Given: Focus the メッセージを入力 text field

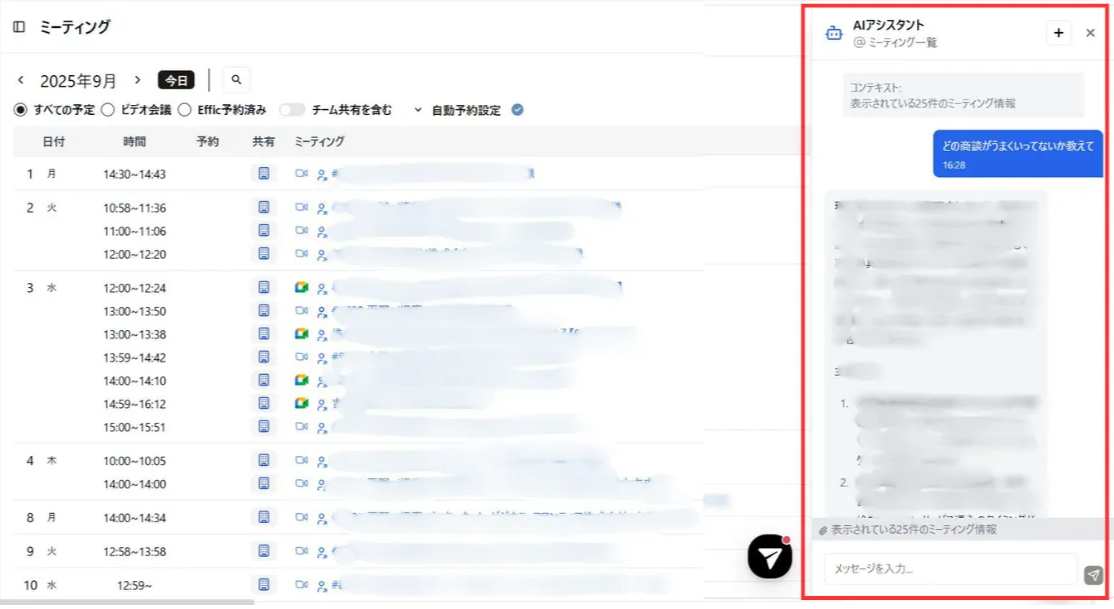Looking at the screenshot, I should (x=950, y=568).
